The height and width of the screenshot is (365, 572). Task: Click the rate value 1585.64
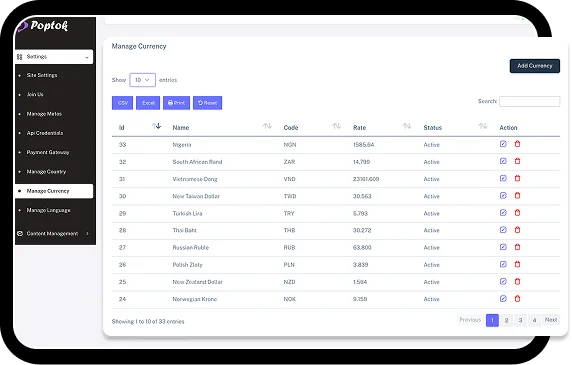(363, 145)
